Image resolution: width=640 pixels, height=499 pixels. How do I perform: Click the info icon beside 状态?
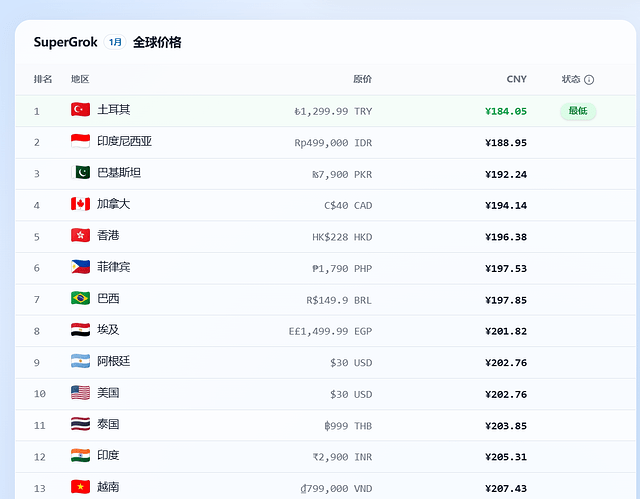tap(589, 80)
